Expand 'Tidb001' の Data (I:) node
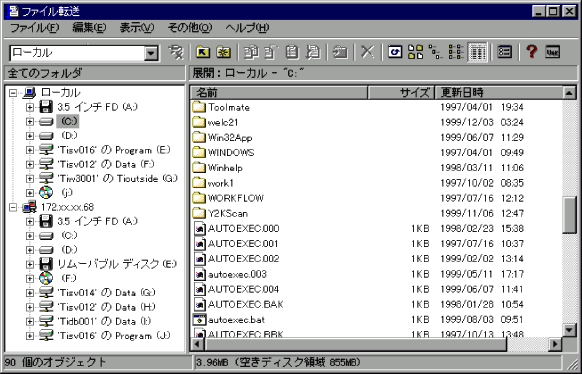The width and height of the screenshot is (582, 374). pos(30,321)
